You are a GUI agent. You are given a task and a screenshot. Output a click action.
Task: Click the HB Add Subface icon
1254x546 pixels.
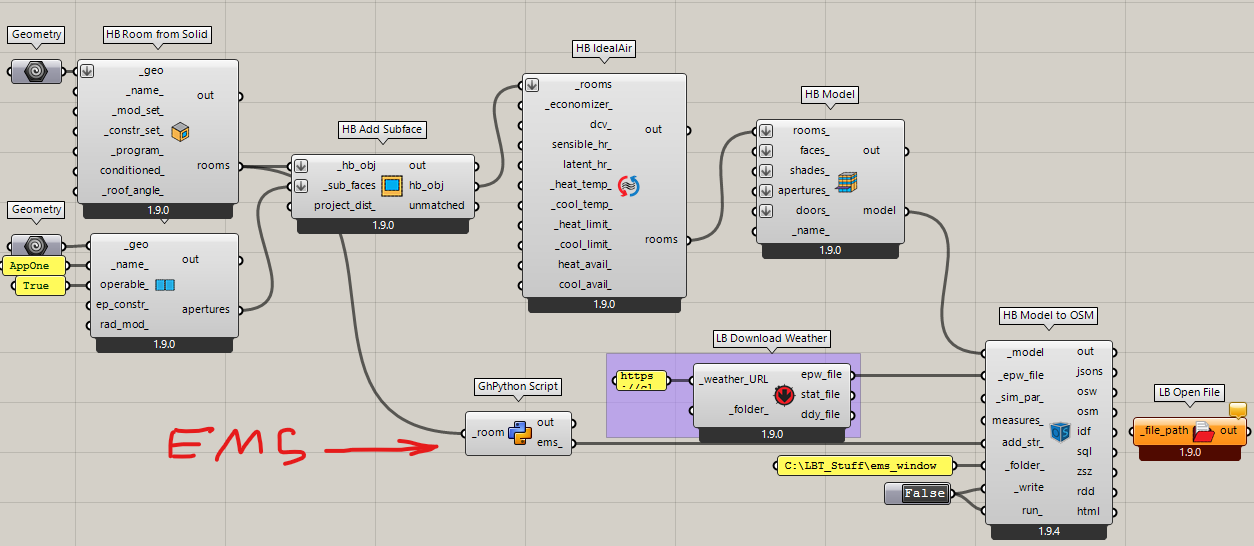click(x=392, y=185)
